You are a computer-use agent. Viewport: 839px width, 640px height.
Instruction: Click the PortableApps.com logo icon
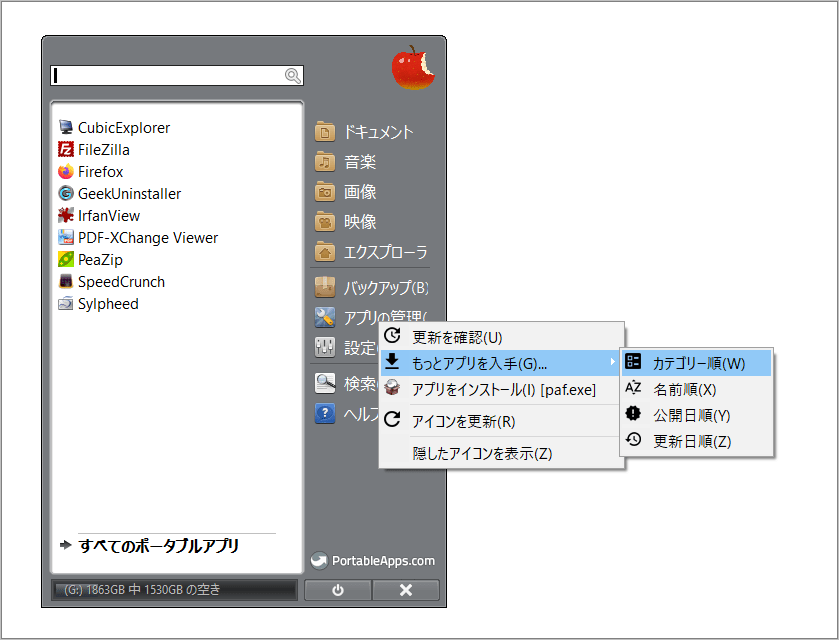tap(319, 560)
